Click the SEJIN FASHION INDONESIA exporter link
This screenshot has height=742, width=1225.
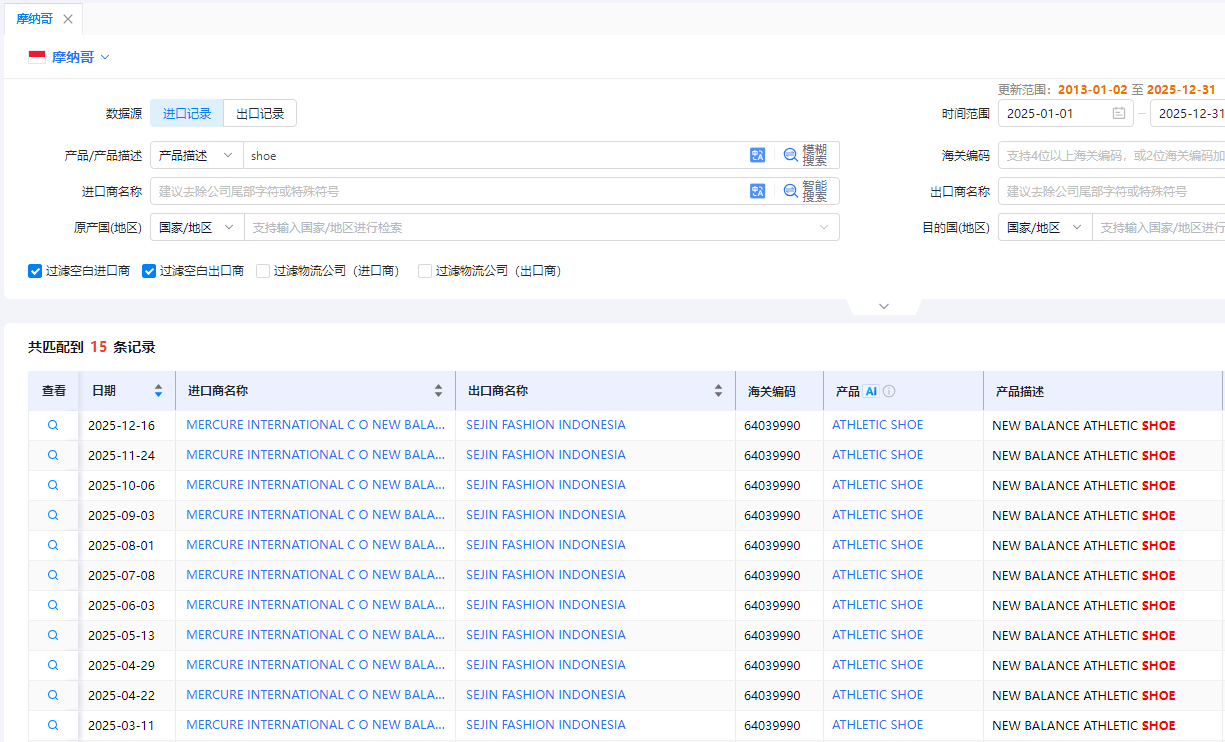coord(546,424)
